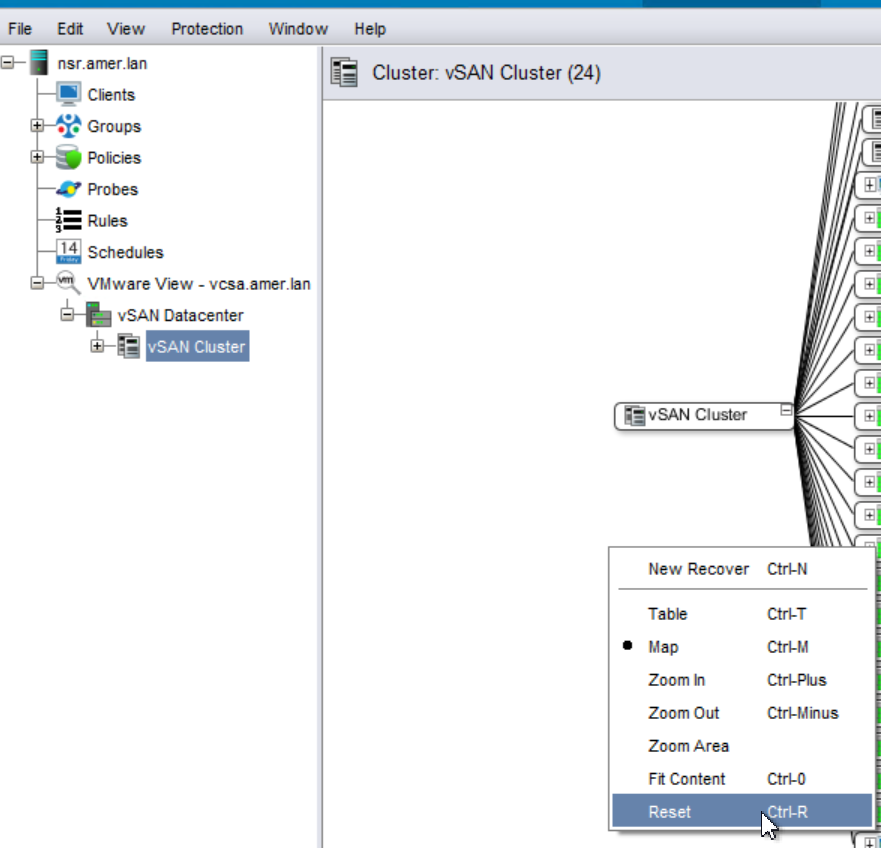The height and width of the screenshot is (848, 881).
Task: Select the Map view radio bullet
Action: [x=625, y=647]
